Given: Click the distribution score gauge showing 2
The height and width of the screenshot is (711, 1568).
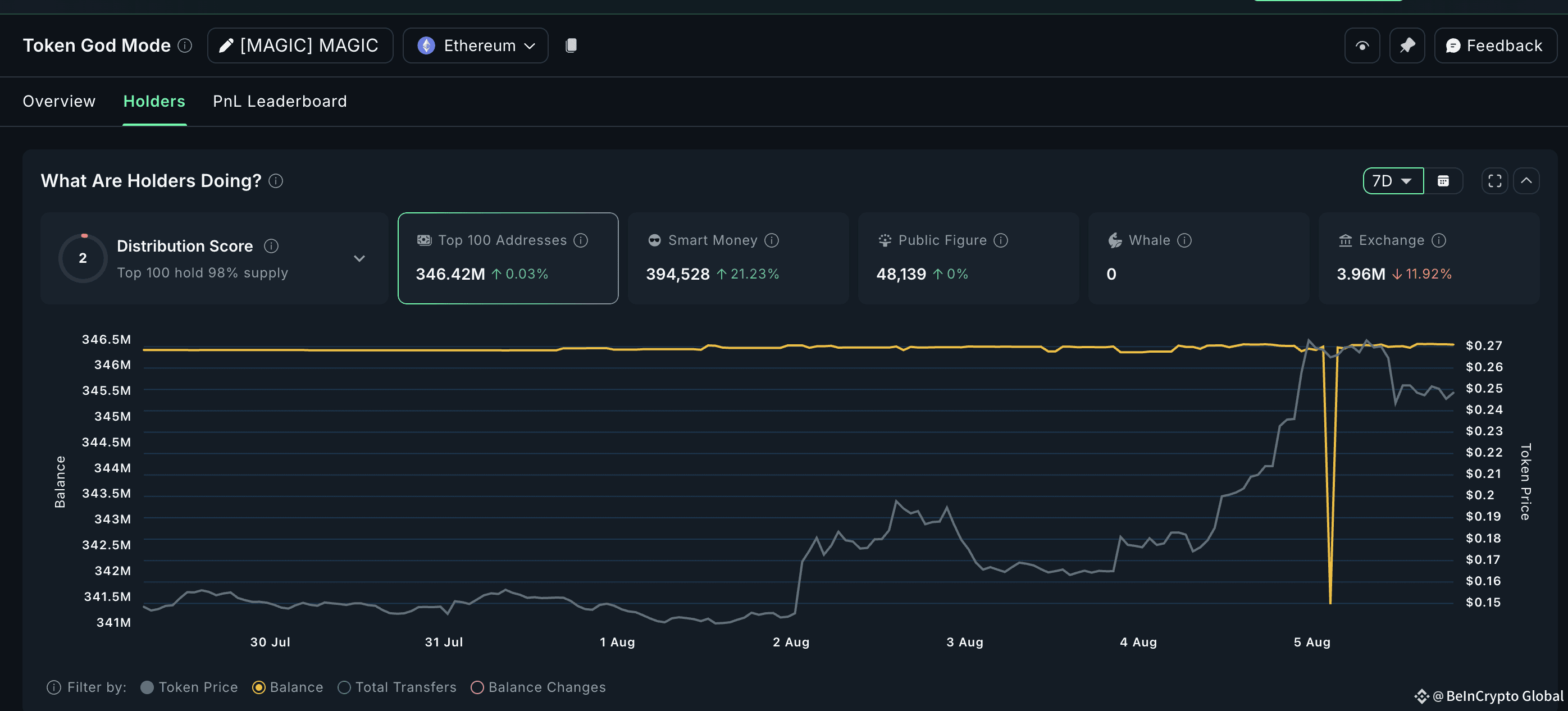Looking at the screenshot, I should [x=83, y=258].
